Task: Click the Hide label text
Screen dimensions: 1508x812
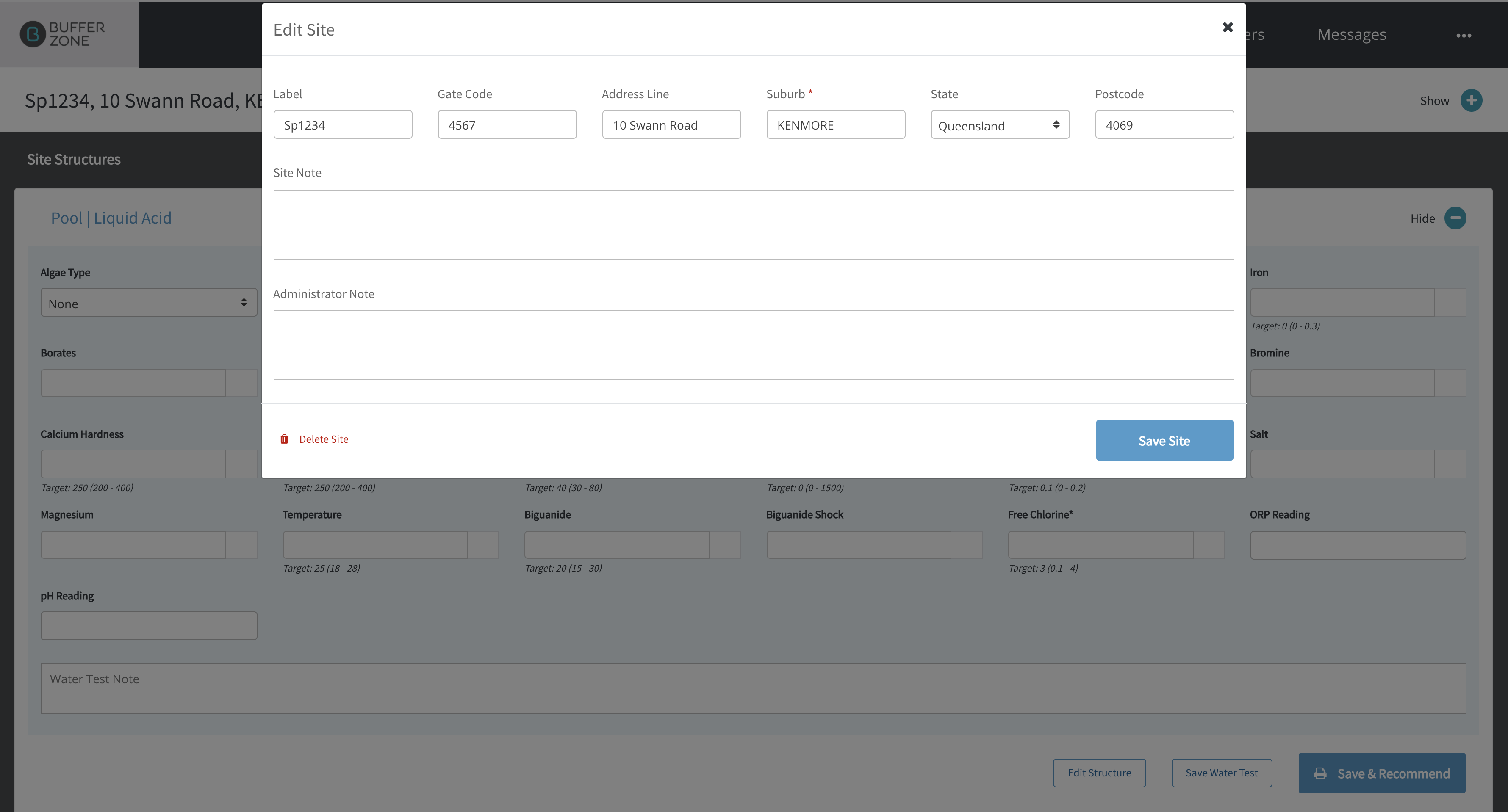Action: pos(1422,218)
